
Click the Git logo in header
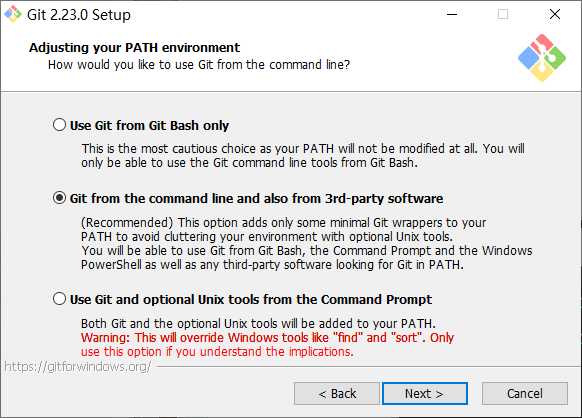542,58
